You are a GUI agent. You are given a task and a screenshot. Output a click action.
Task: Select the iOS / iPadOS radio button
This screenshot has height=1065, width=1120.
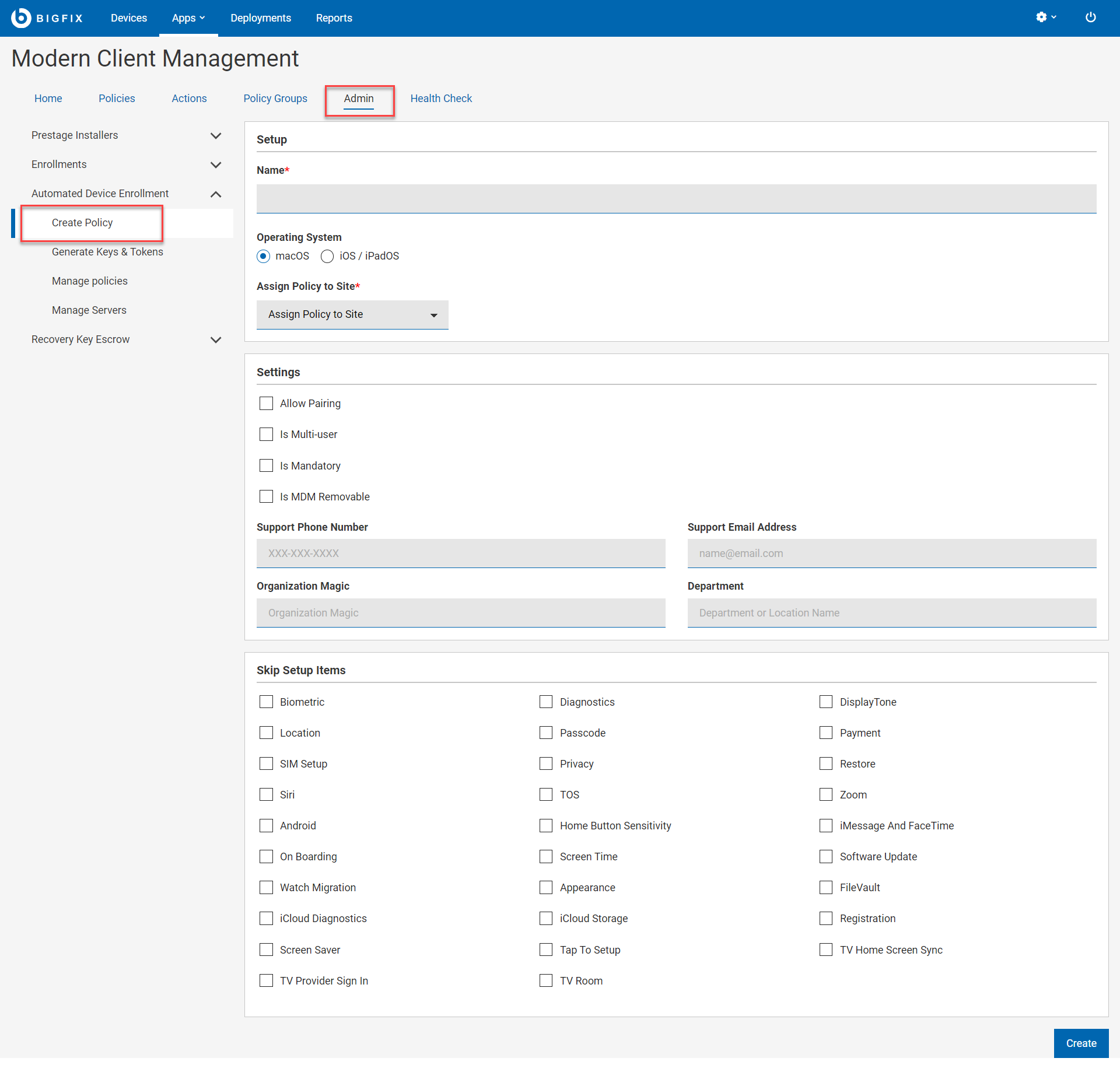tap(327, 256)
